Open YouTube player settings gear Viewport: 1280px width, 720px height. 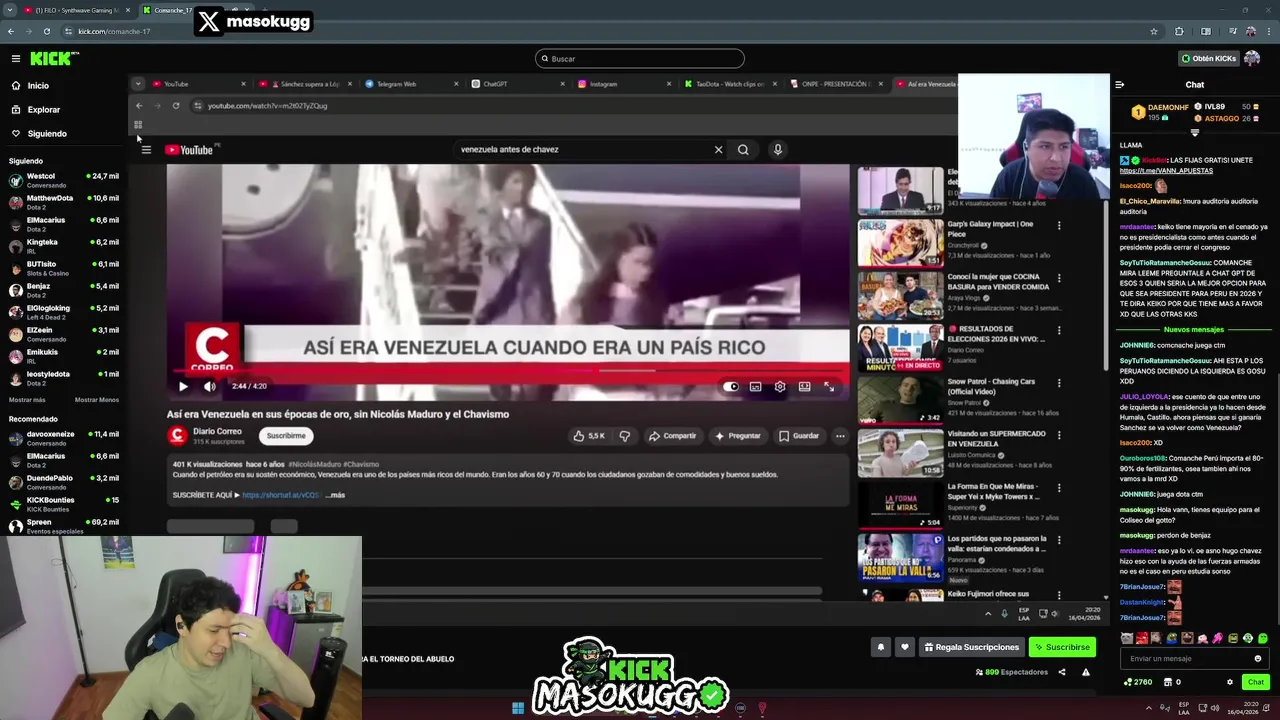click(x=780, y=386)
